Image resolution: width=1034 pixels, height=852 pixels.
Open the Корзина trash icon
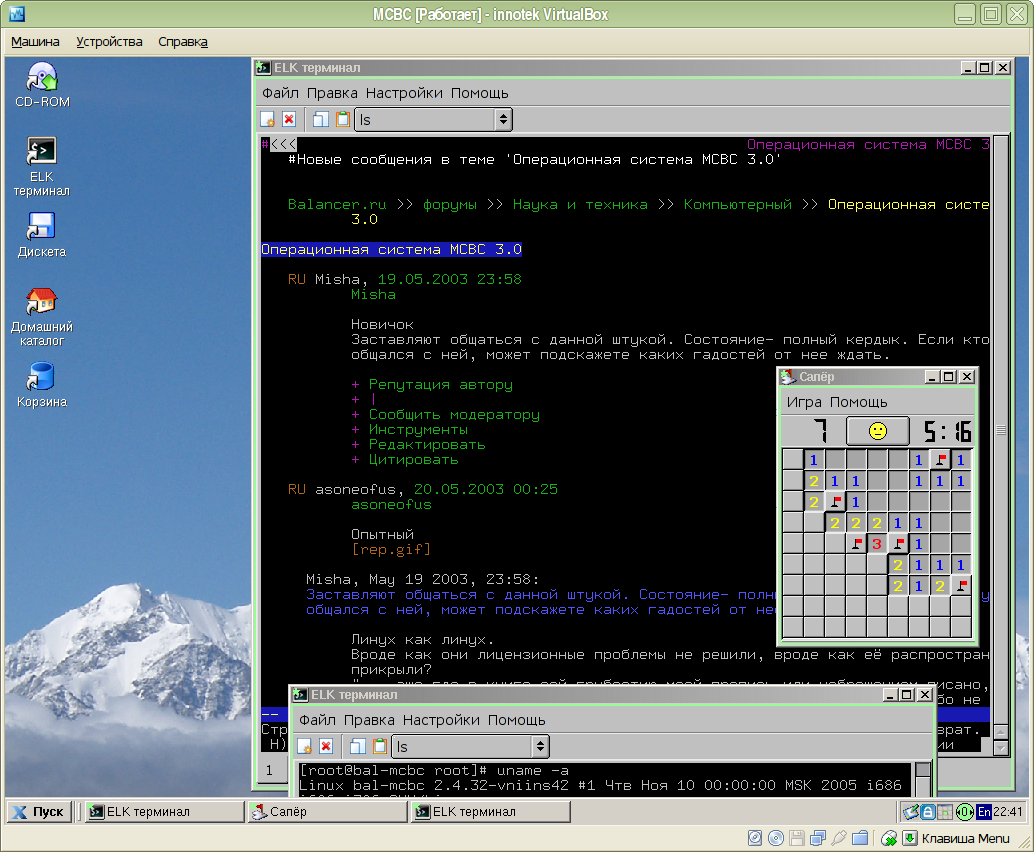[42, 385]
